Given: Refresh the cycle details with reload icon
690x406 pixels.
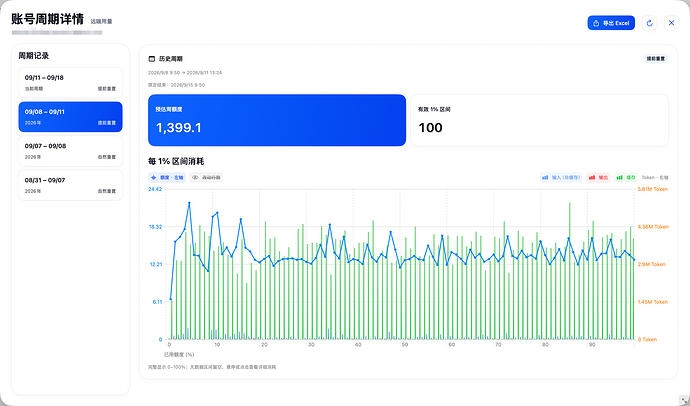Looking at the screenshot, I should 650,23.
